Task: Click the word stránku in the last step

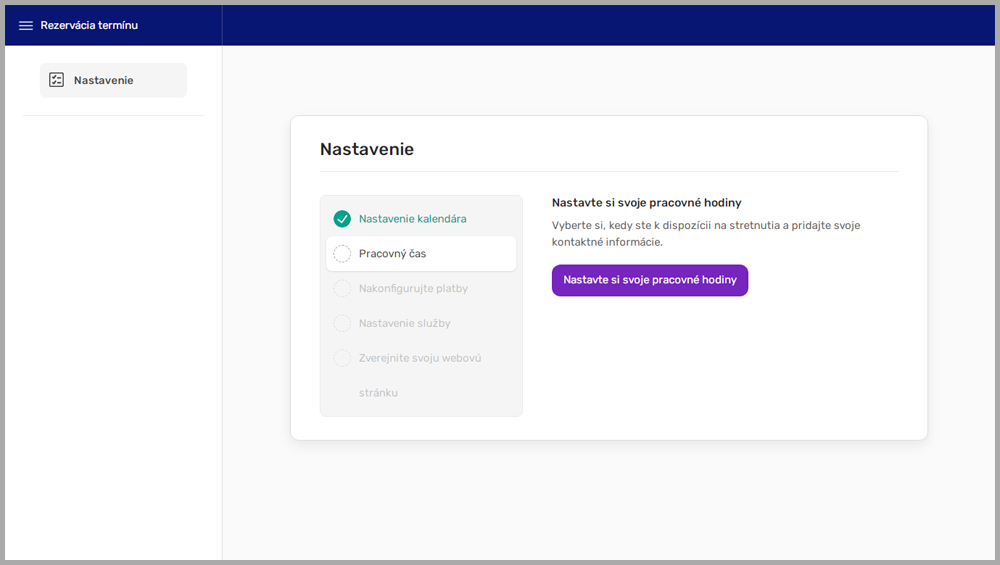Action: pyautogui.click(x=378, y=393)
